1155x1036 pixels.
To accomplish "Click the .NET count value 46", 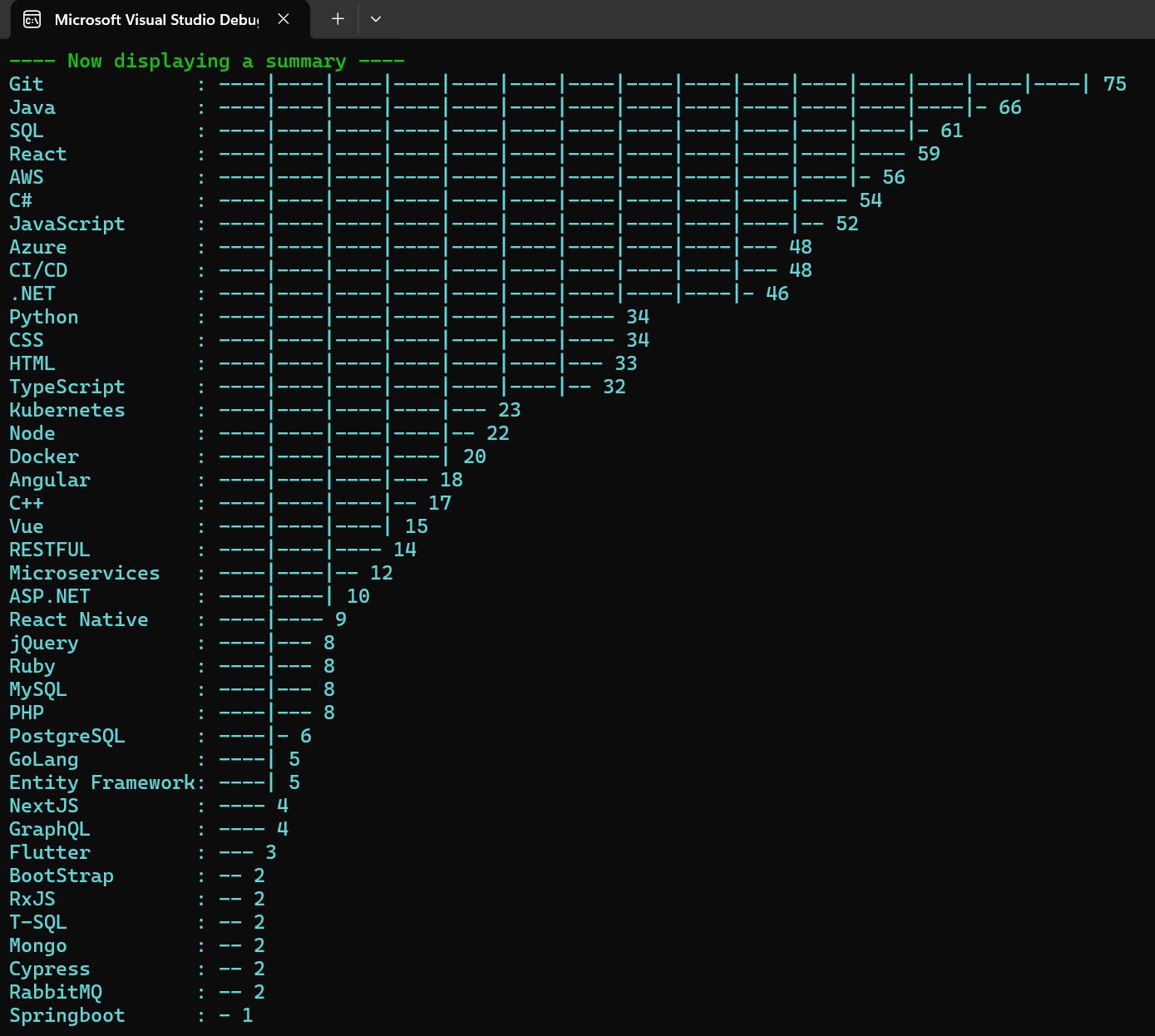I will [777, 294].
